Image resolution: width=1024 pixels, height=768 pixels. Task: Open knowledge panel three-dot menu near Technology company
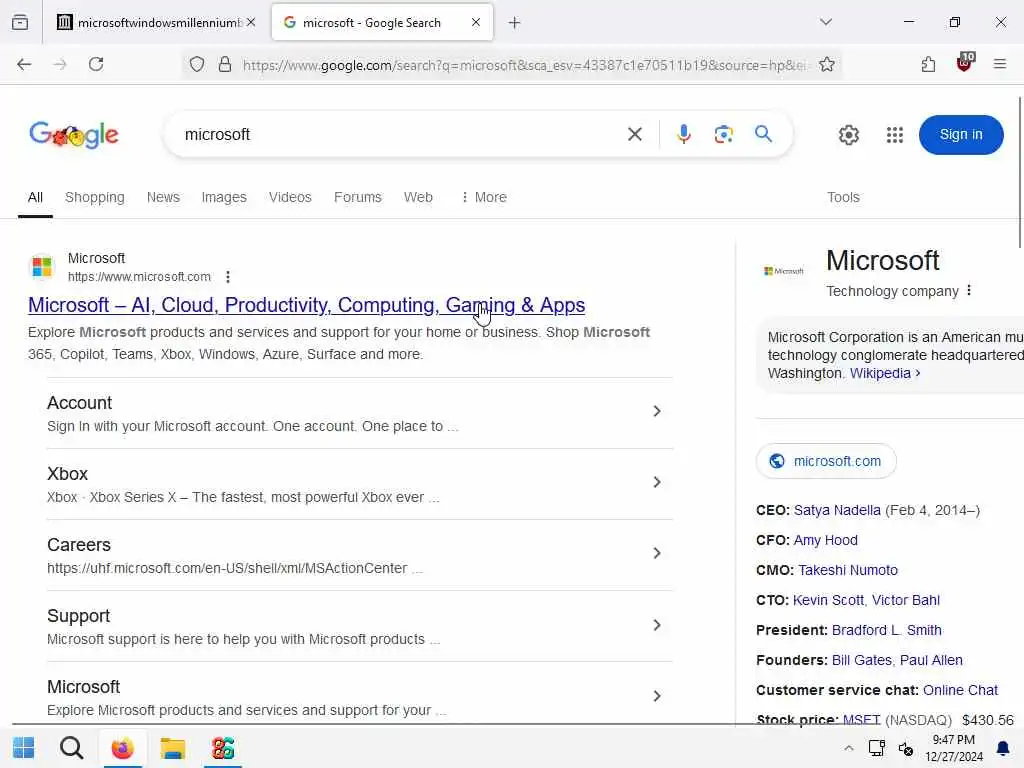[969, 290]
